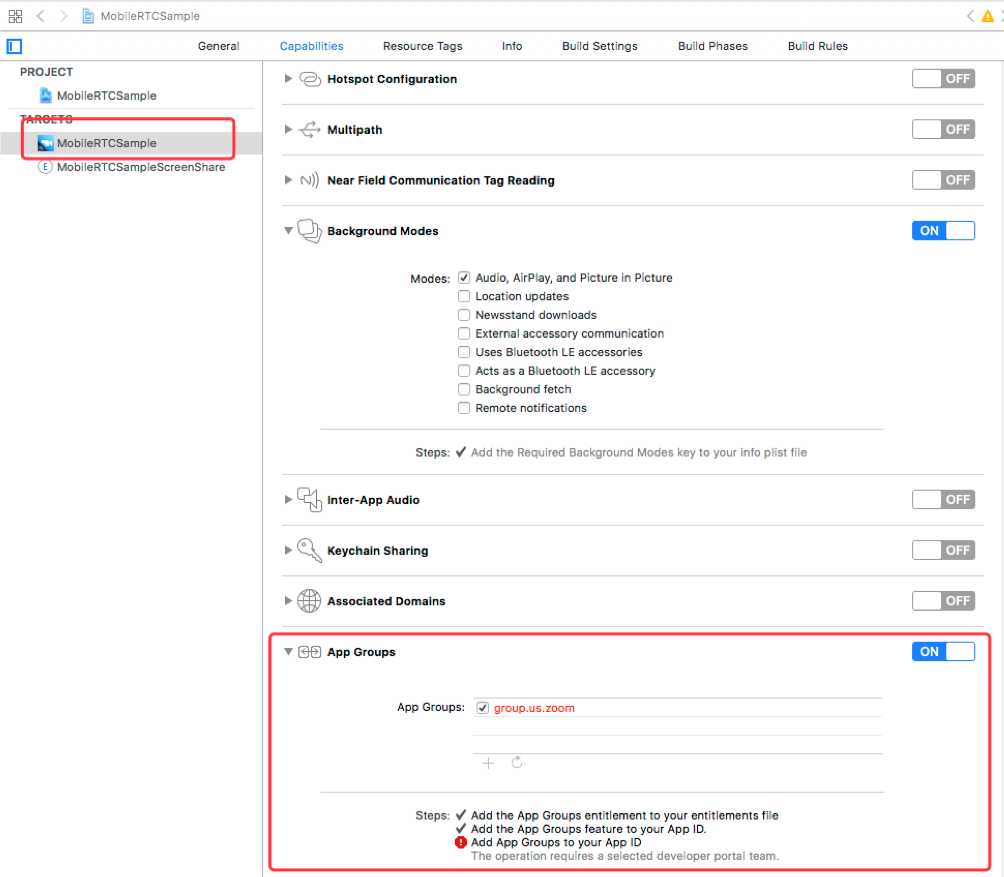
Task: Click the MobileRTCSampleScreenShare extension icon
Action: [45, 167]
